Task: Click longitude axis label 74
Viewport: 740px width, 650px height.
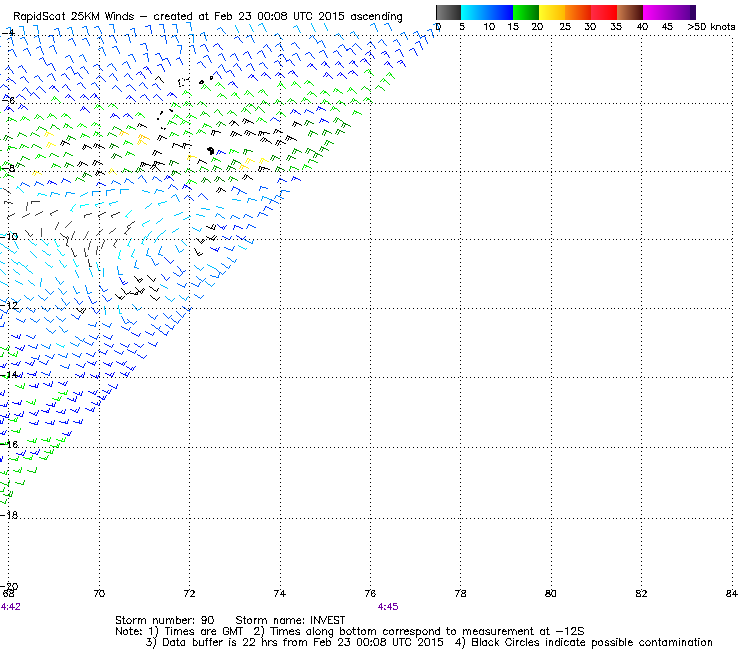Action: click(280, 593)
